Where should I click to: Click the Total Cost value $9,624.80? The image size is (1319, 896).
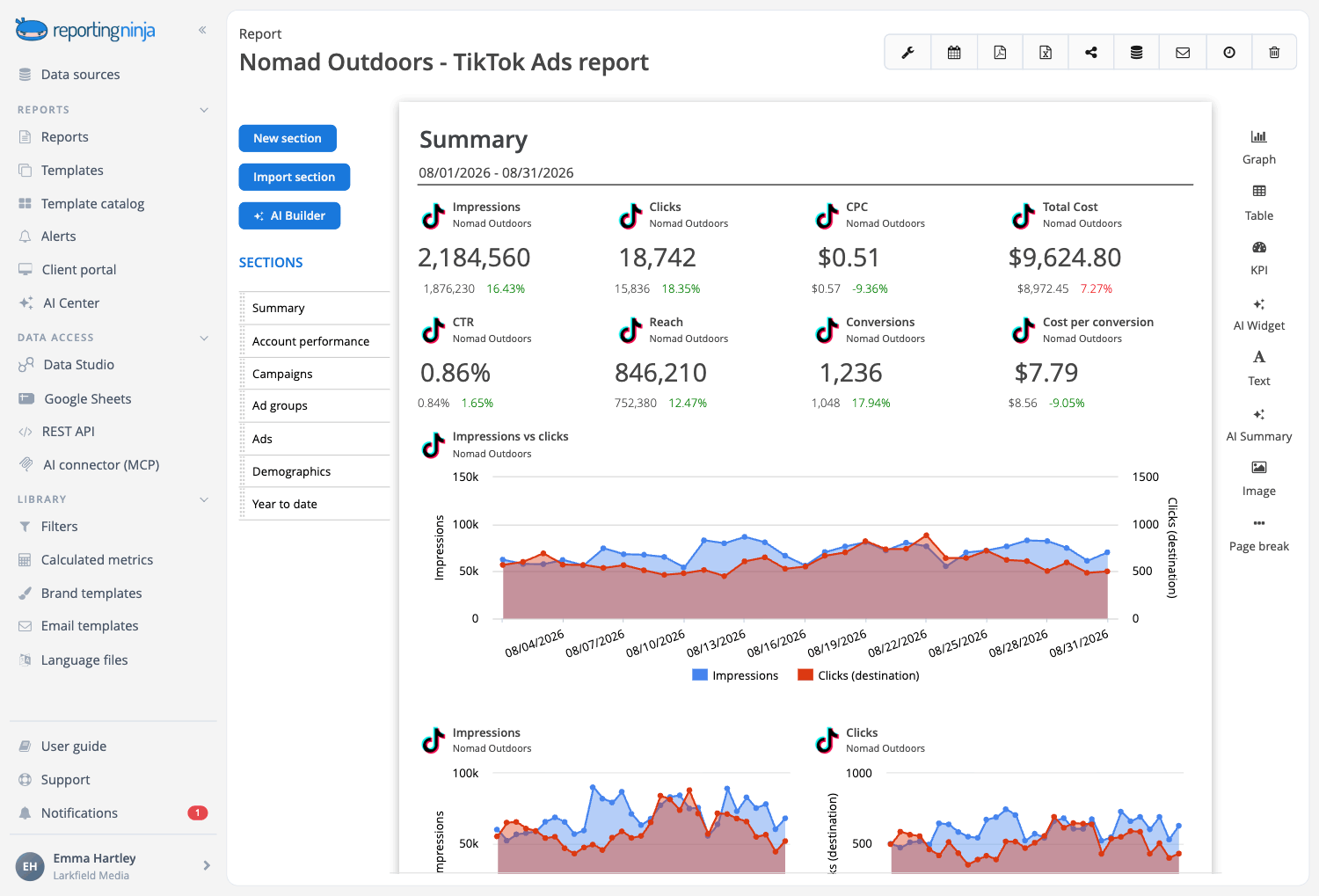[1065, 258]
